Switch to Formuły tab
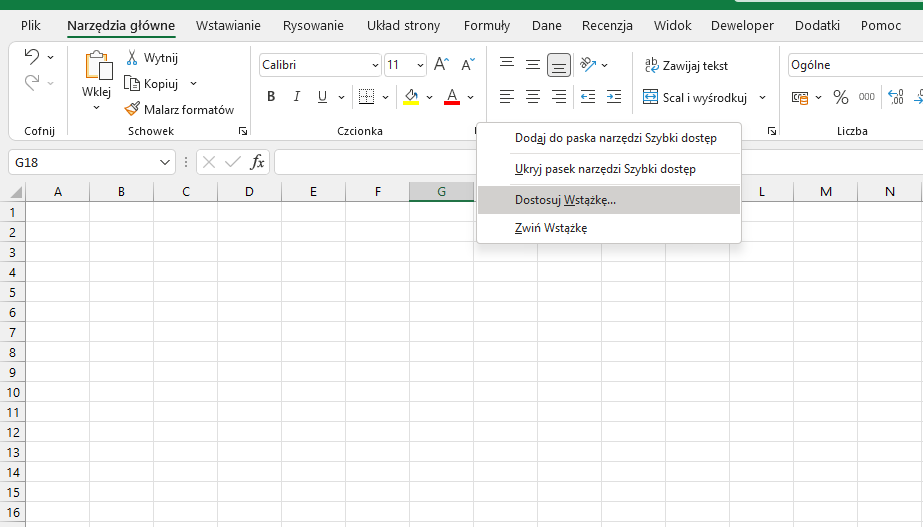 click(487, 25)
